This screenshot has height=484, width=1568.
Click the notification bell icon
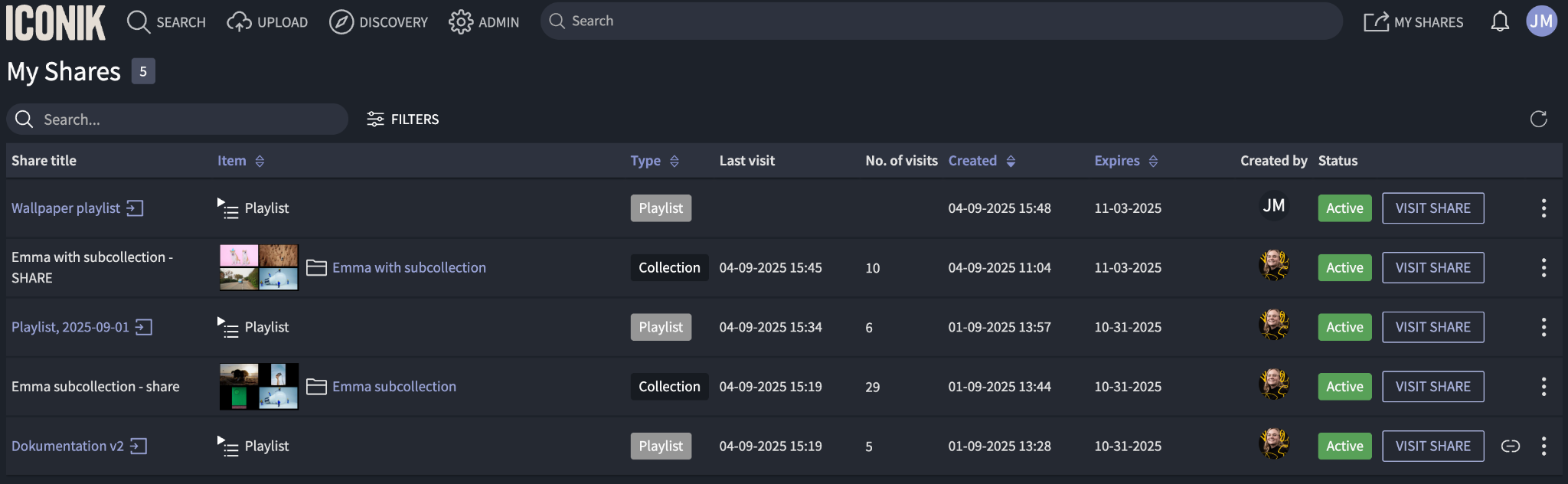point(1499,21)
